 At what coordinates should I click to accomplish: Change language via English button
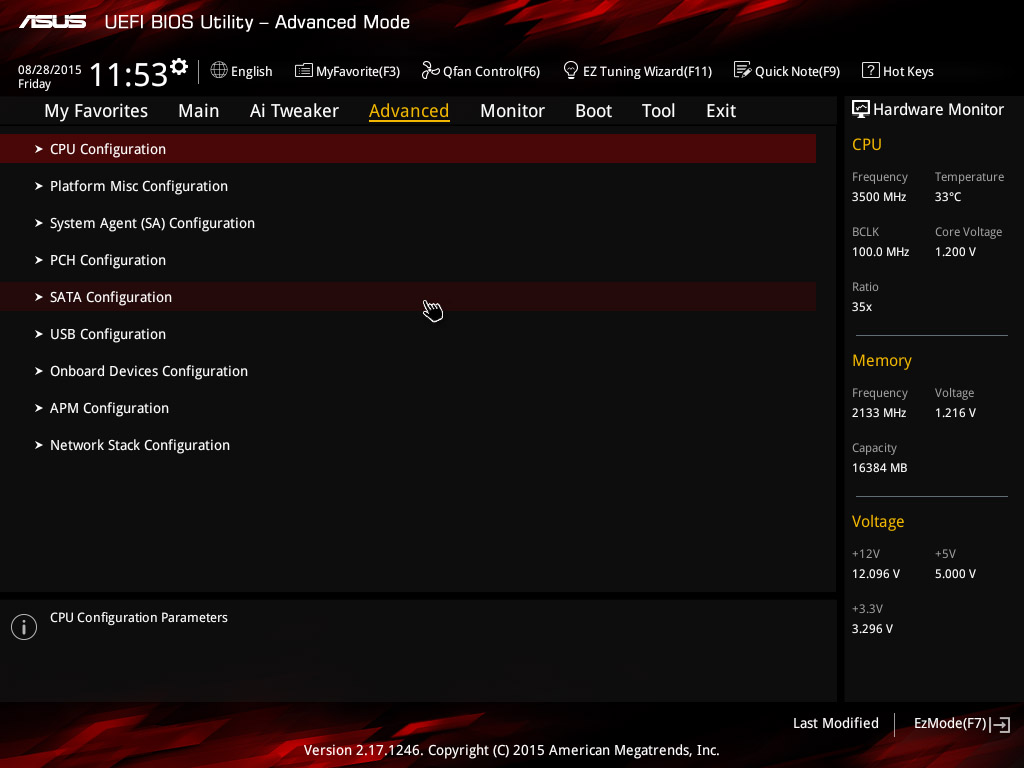242,71
